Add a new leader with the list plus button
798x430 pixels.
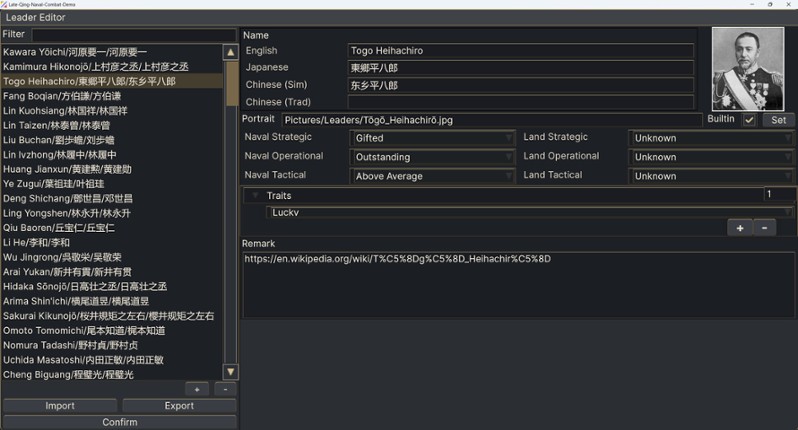pyautogui.click(x=197, y=389)
